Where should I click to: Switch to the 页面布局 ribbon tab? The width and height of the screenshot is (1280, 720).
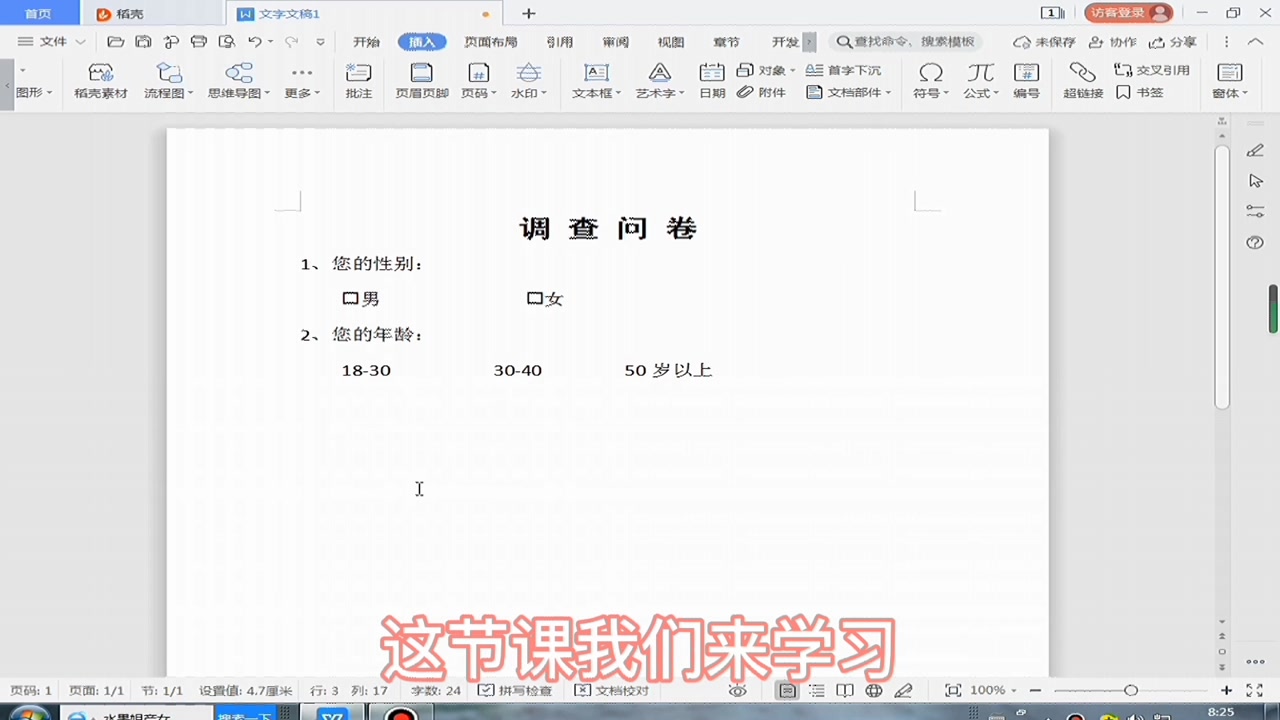point(491,42)
